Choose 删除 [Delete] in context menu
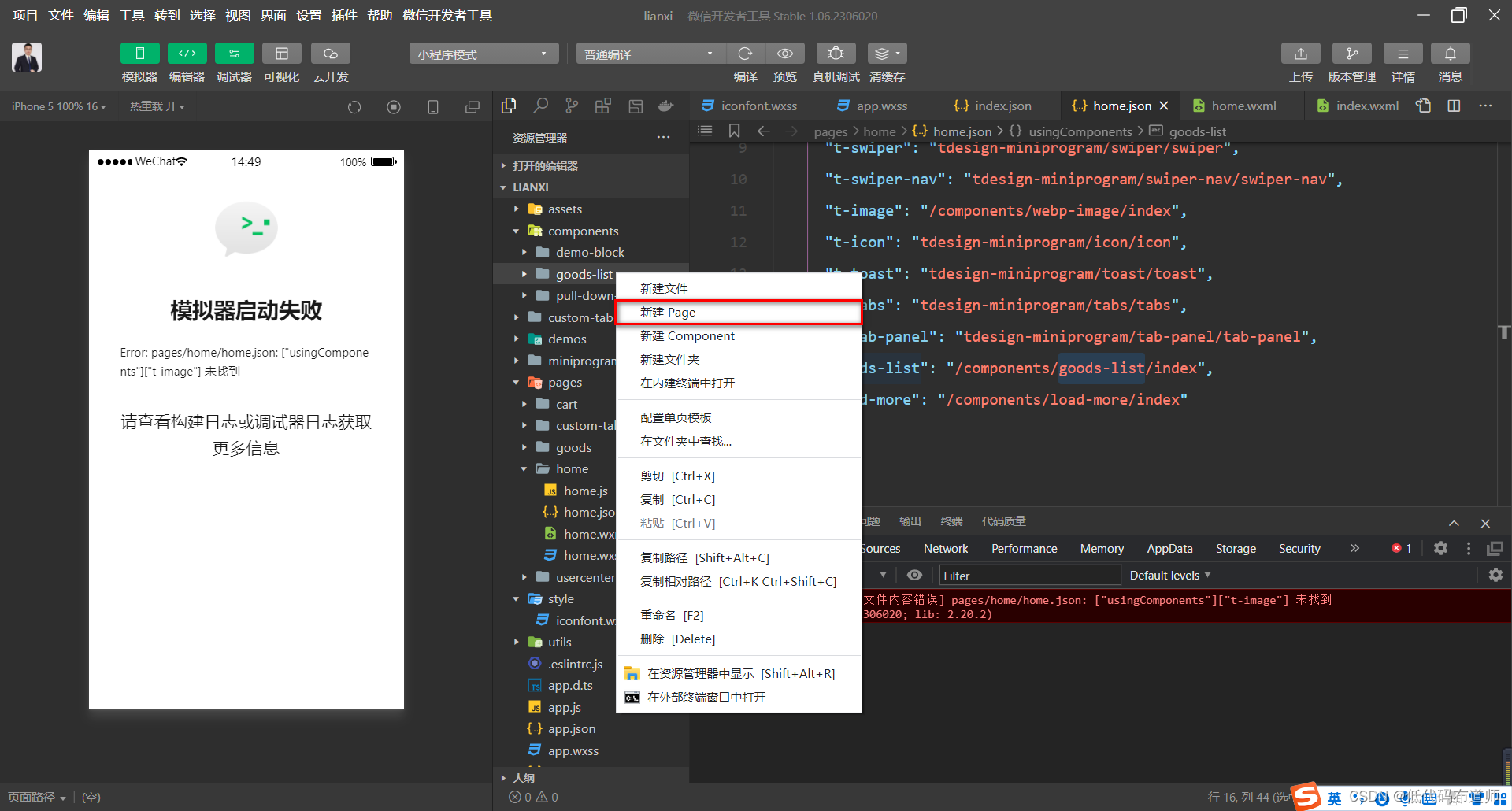This screenshot has height=811, width=1512. click(739, 639)
